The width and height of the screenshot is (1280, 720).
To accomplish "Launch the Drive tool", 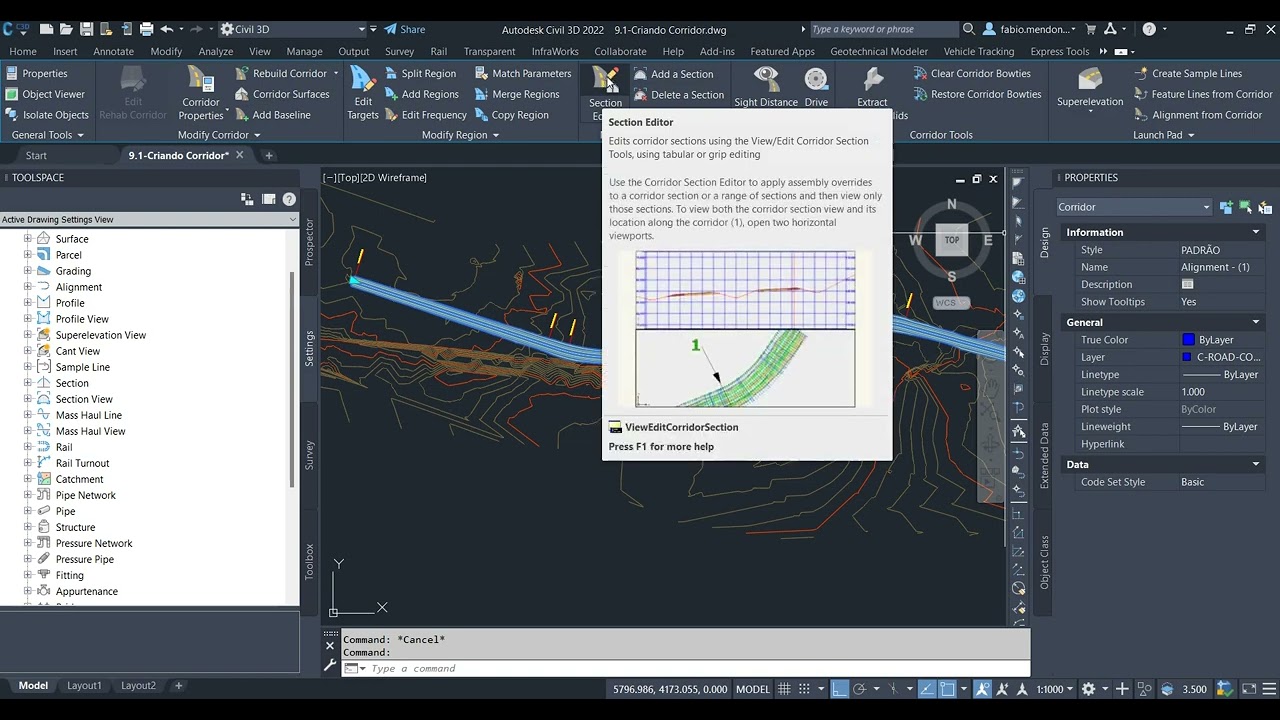I will [816, 87].
